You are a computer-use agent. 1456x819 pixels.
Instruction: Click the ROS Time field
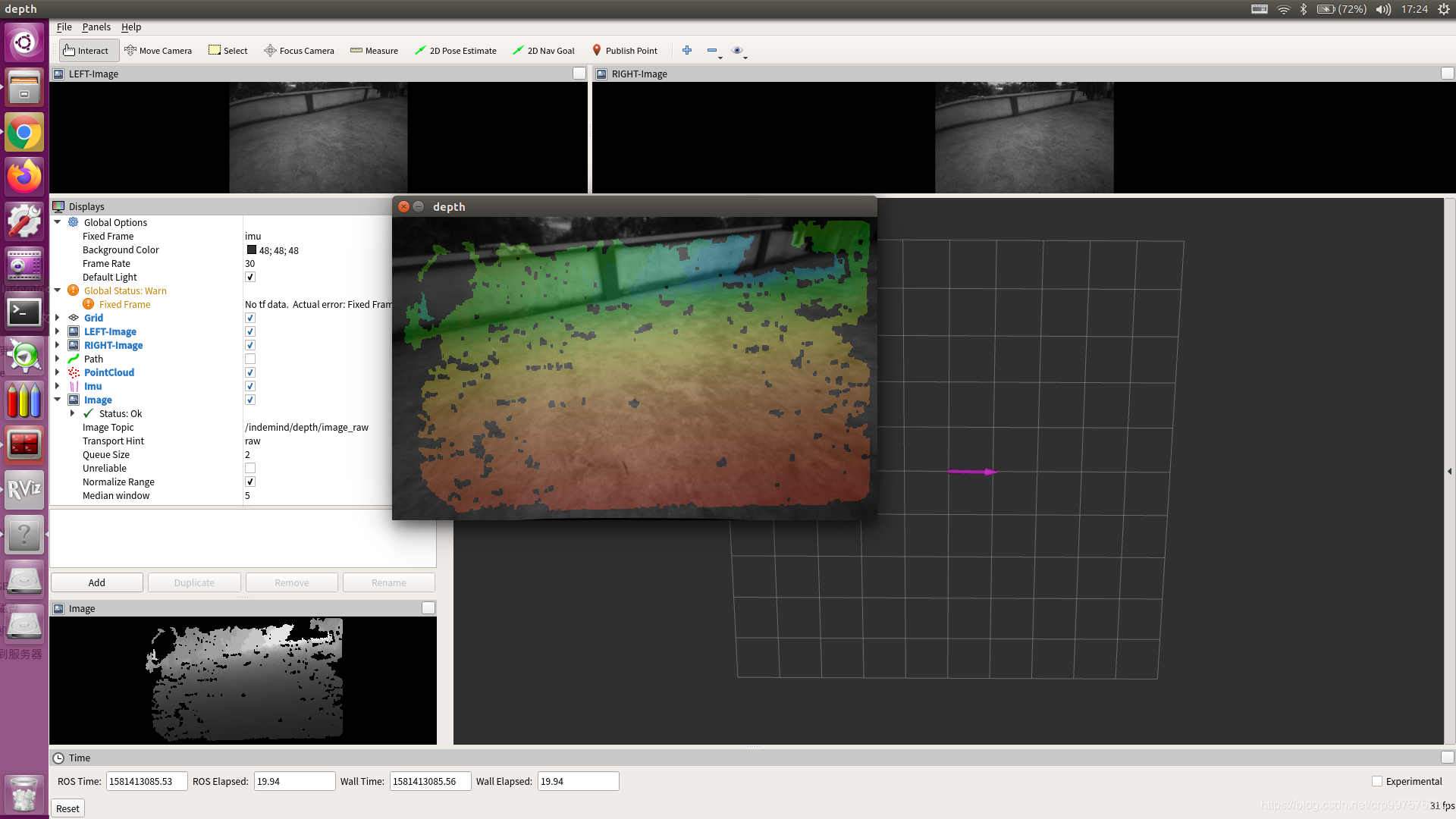click(146, 782)
